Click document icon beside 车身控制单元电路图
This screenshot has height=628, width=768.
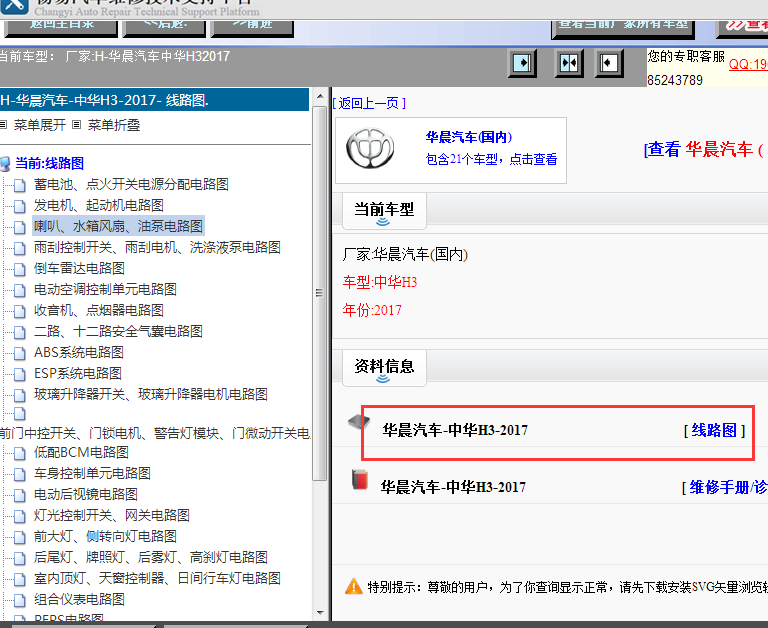[x=20, y=474]
